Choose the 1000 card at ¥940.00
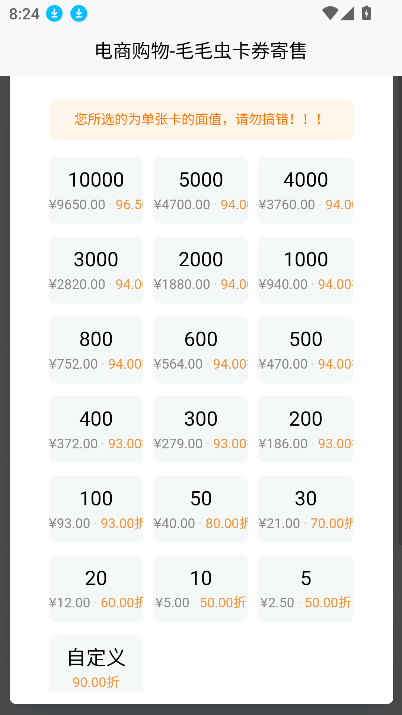Image resolution: width=402 pixels, height=715 pixels. pos(305,270)
